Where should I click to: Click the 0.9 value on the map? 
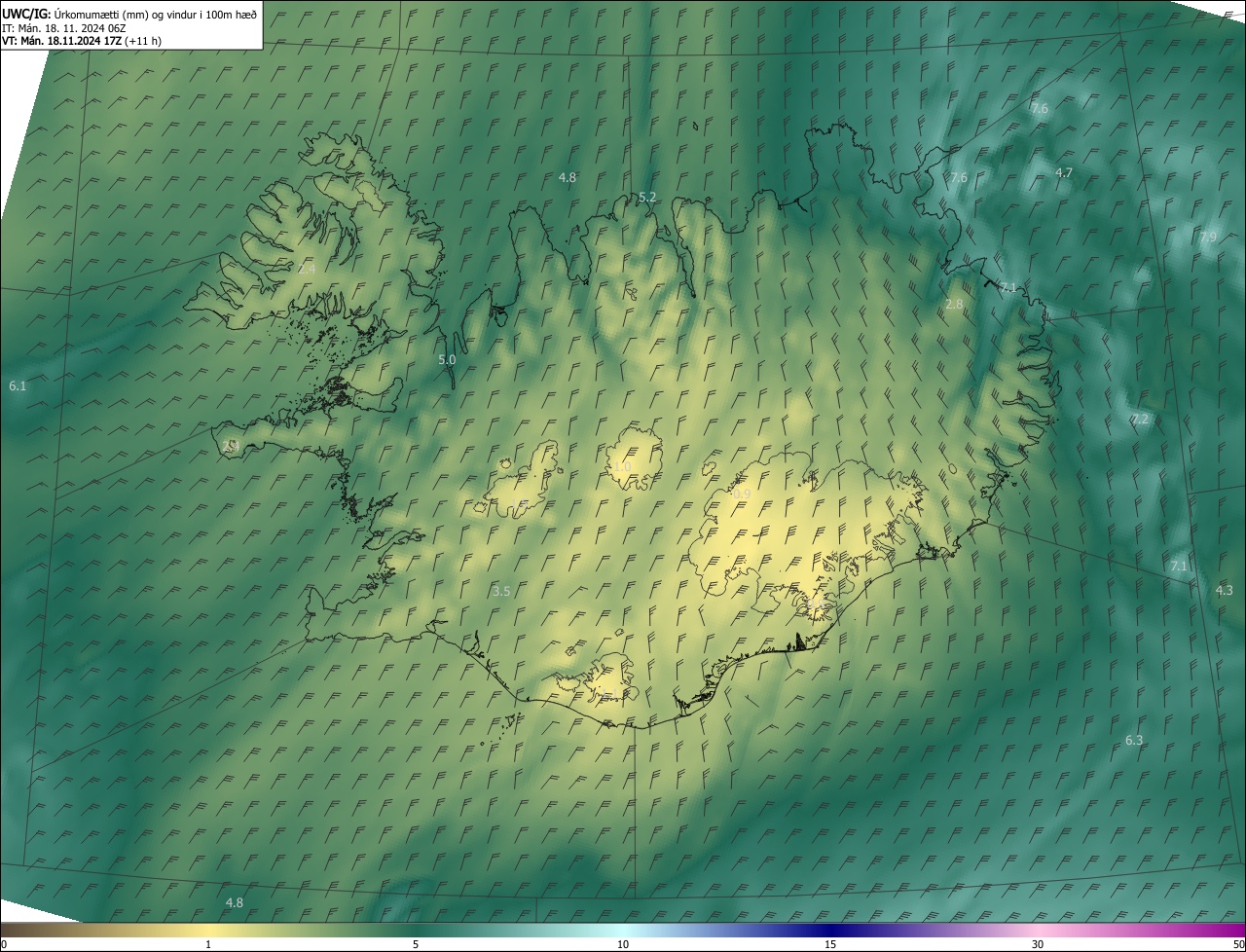[742, 494]
